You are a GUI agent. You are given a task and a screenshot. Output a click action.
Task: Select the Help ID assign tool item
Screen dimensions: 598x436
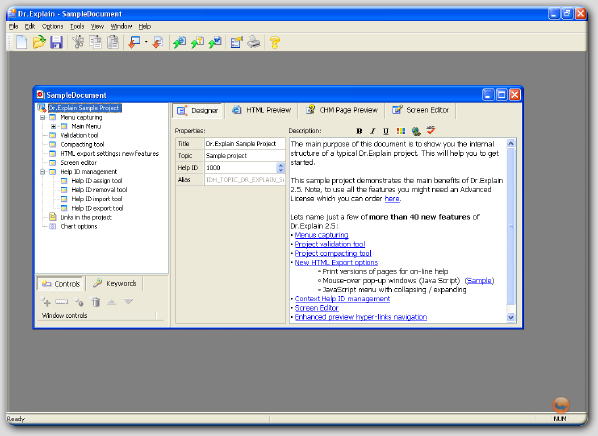[x=97, y=181]
